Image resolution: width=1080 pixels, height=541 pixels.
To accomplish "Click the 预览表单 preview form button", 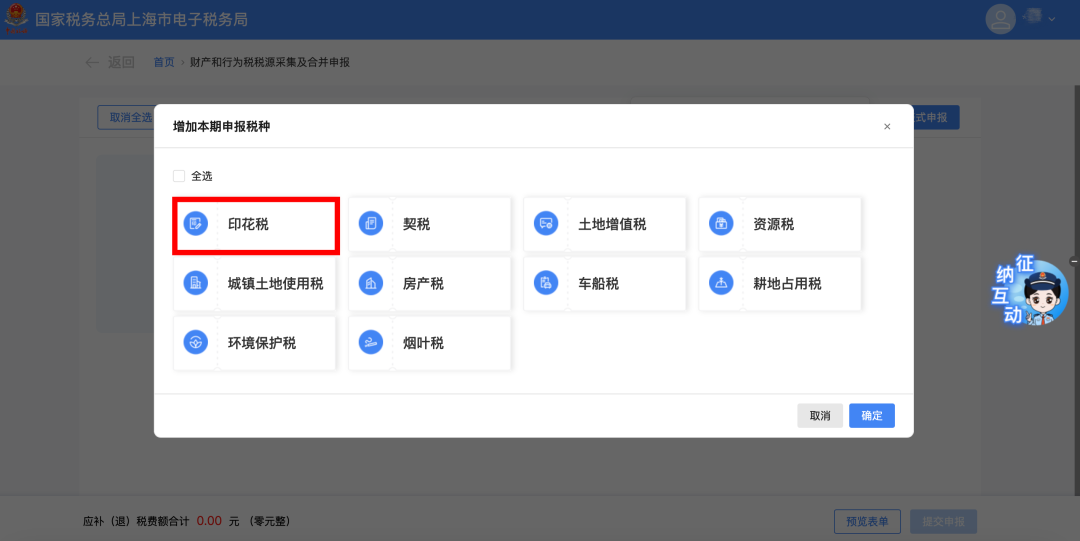I will [x=867, y=521].
